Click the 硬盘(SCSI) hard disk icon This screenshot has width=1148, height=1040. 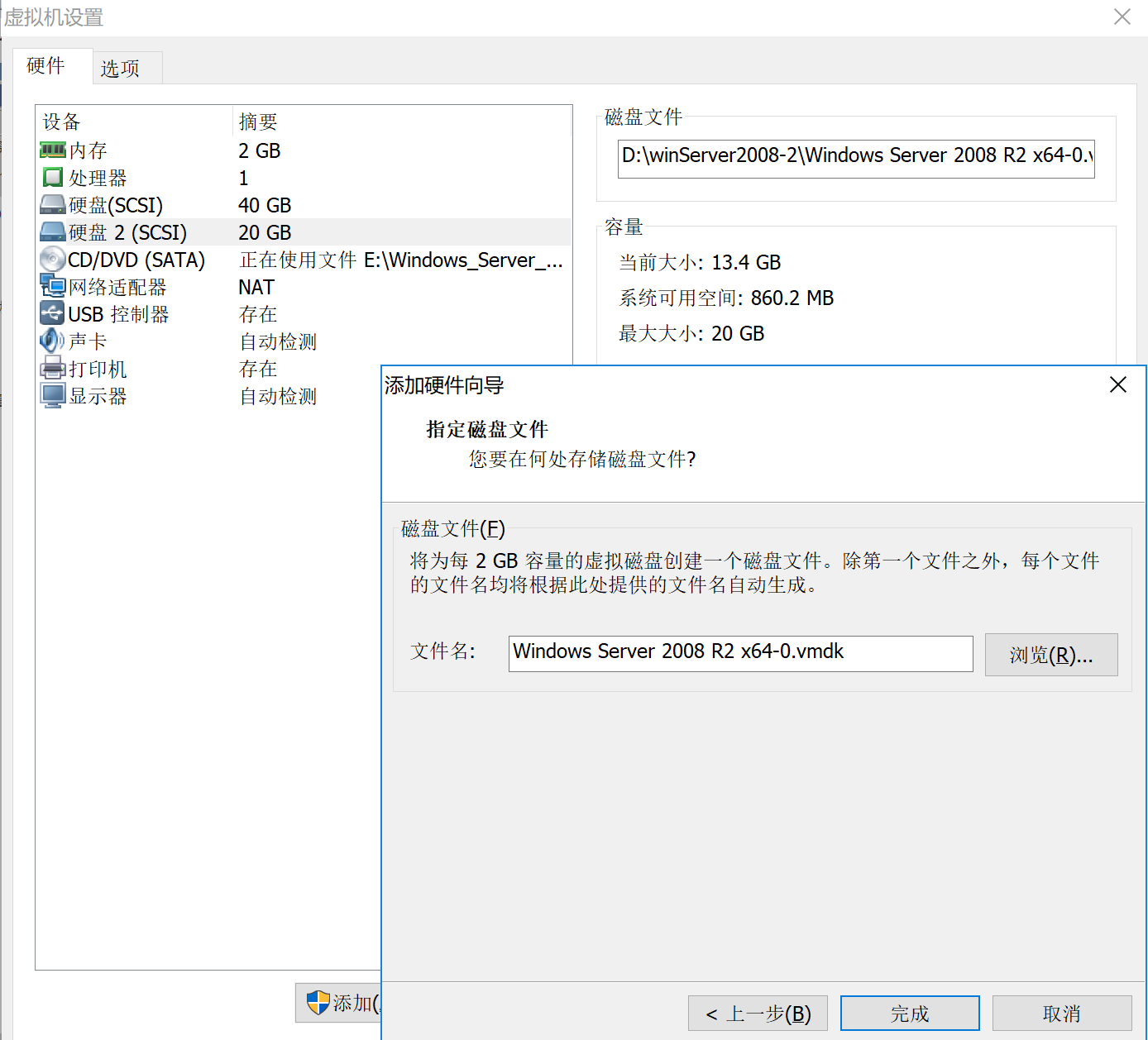53,205
